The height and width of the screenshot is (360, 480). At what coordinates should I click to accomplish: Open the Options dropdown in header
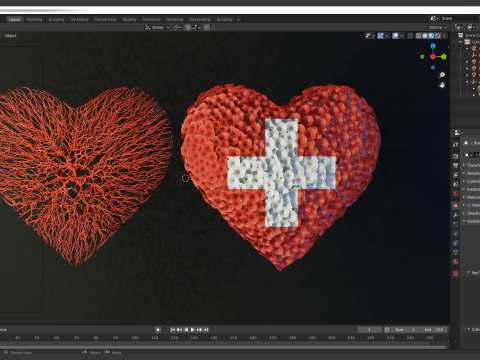click(438, 27)
